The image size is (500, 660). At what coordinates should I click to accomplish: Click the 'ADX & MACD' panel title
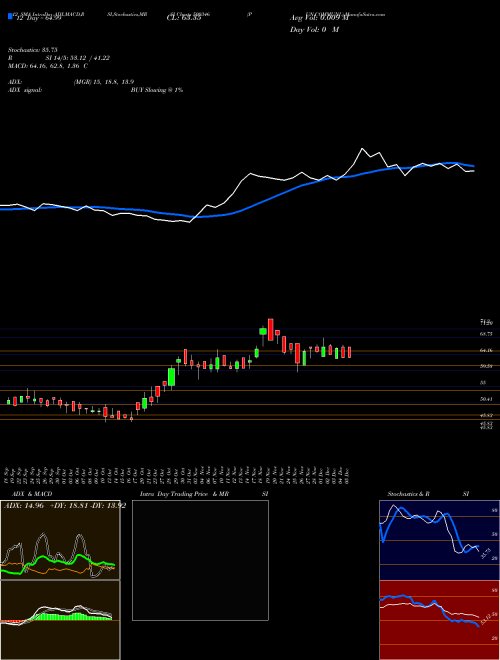point(32,494)
